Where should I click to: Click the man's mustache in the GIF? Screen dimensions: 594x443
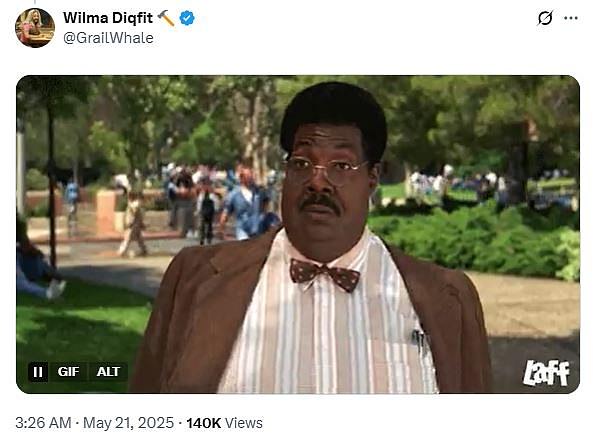point(320,203)
